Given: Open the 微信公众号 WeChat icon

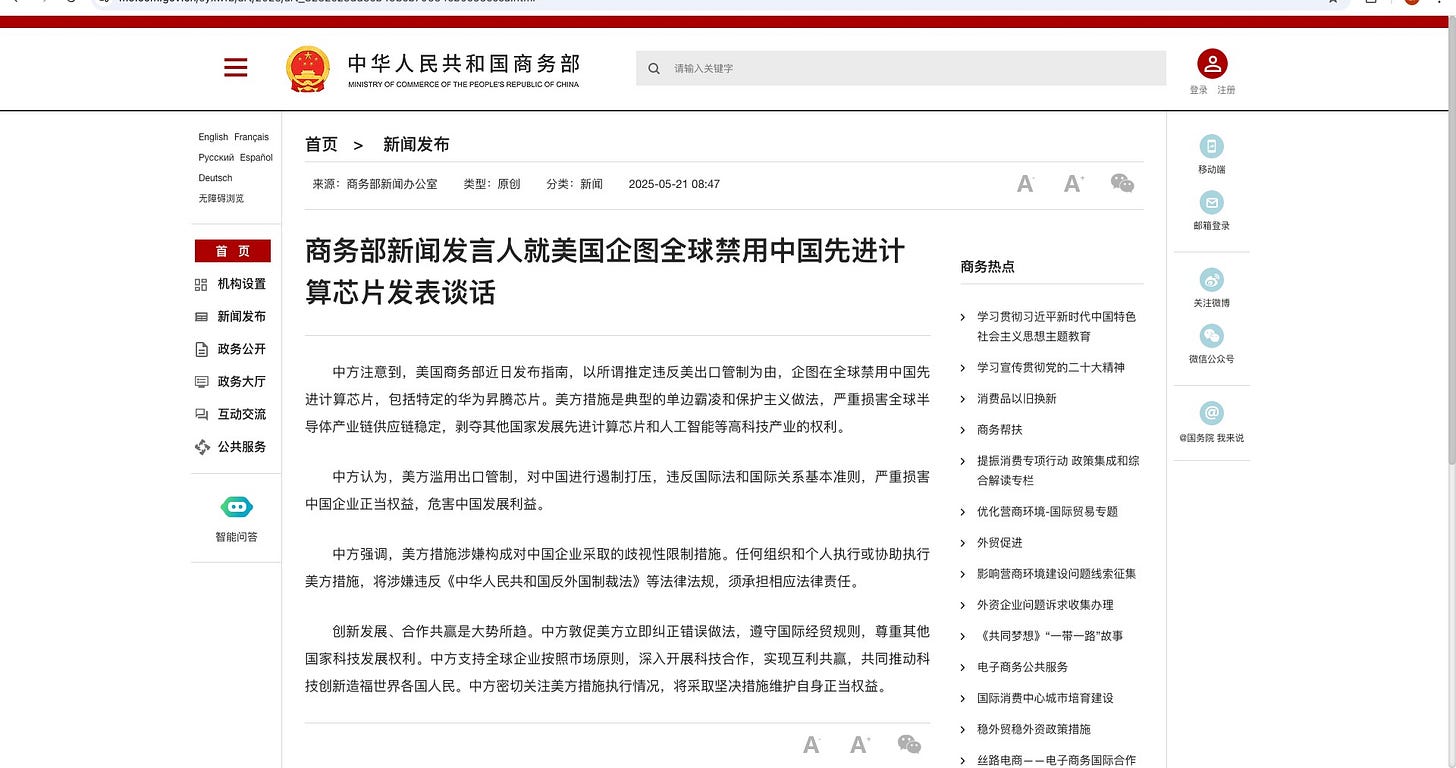Looking at the screenshot, I should click(1212, 336).
